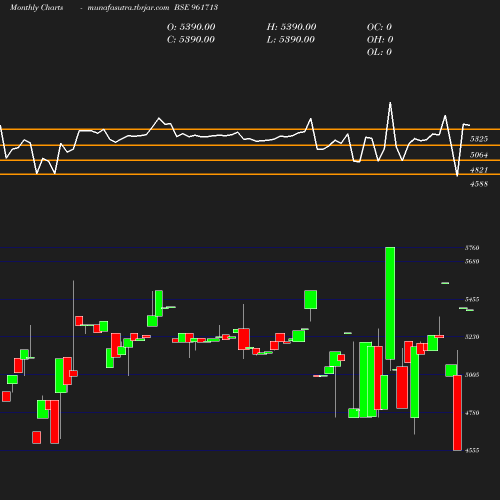Select the 'L: 5390.00' low value
Image resolution: width=500 pixels, height=500 pixels.
point(291,39)
